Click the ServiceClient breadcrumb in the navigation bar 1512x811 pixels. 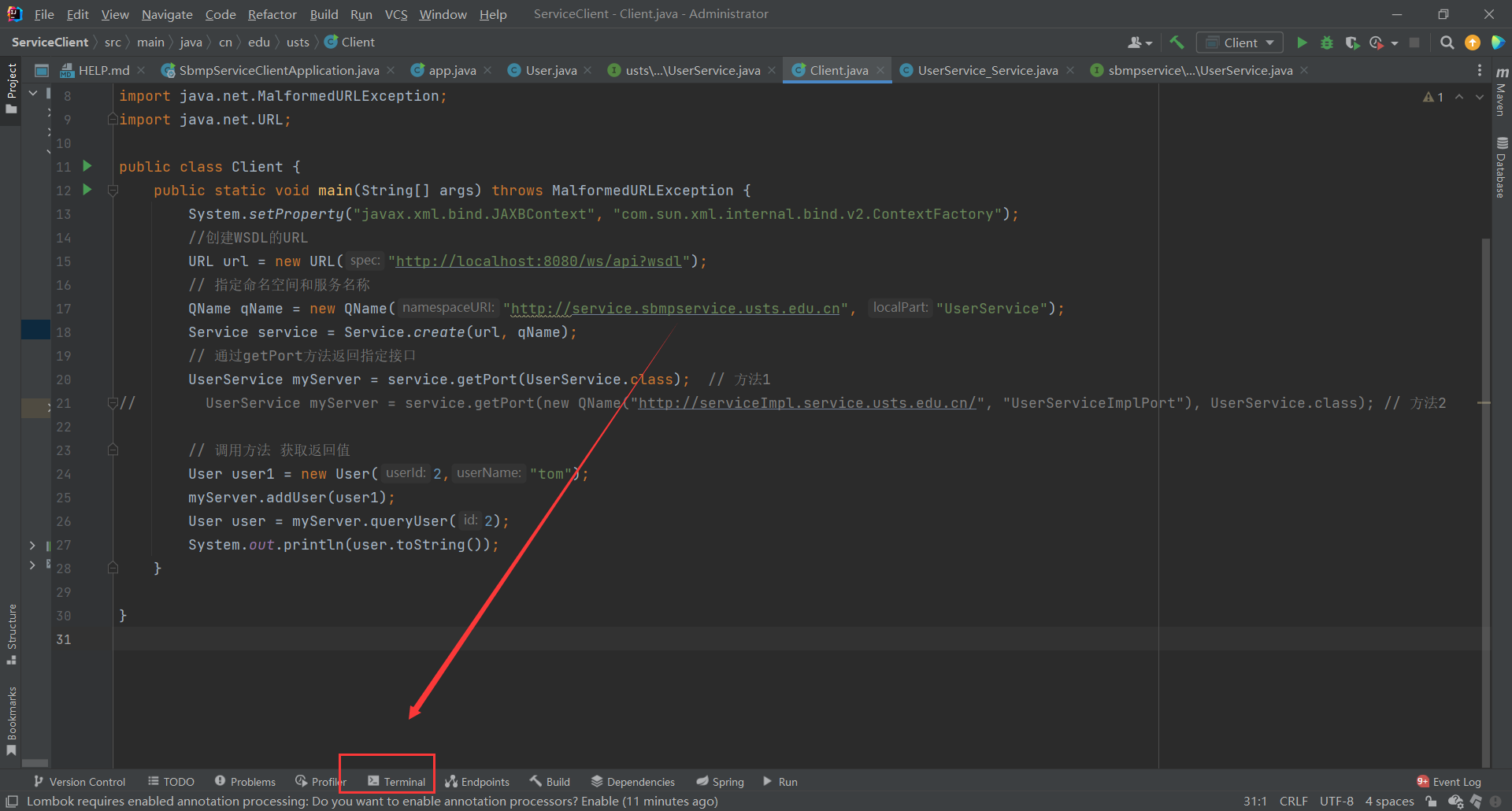[50, 43]
